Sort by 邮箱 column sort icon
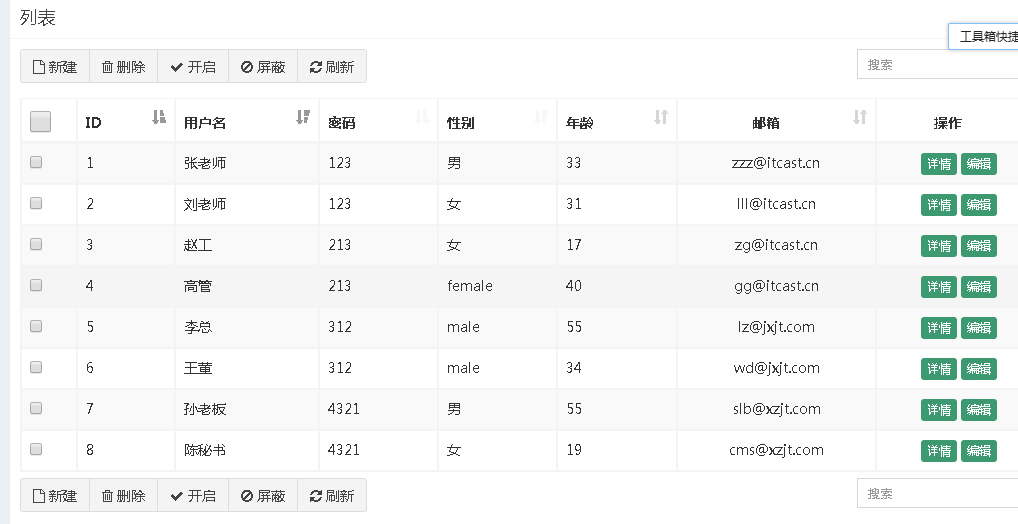Image resolution: width=1018 pixels, height=524 pixels. tap(860, 117)
